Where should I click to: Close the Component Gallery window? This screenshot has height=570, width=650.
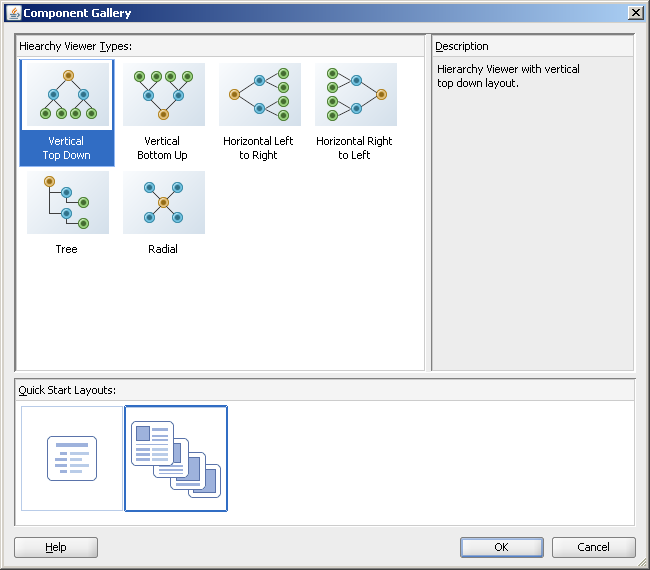point(635,13)
